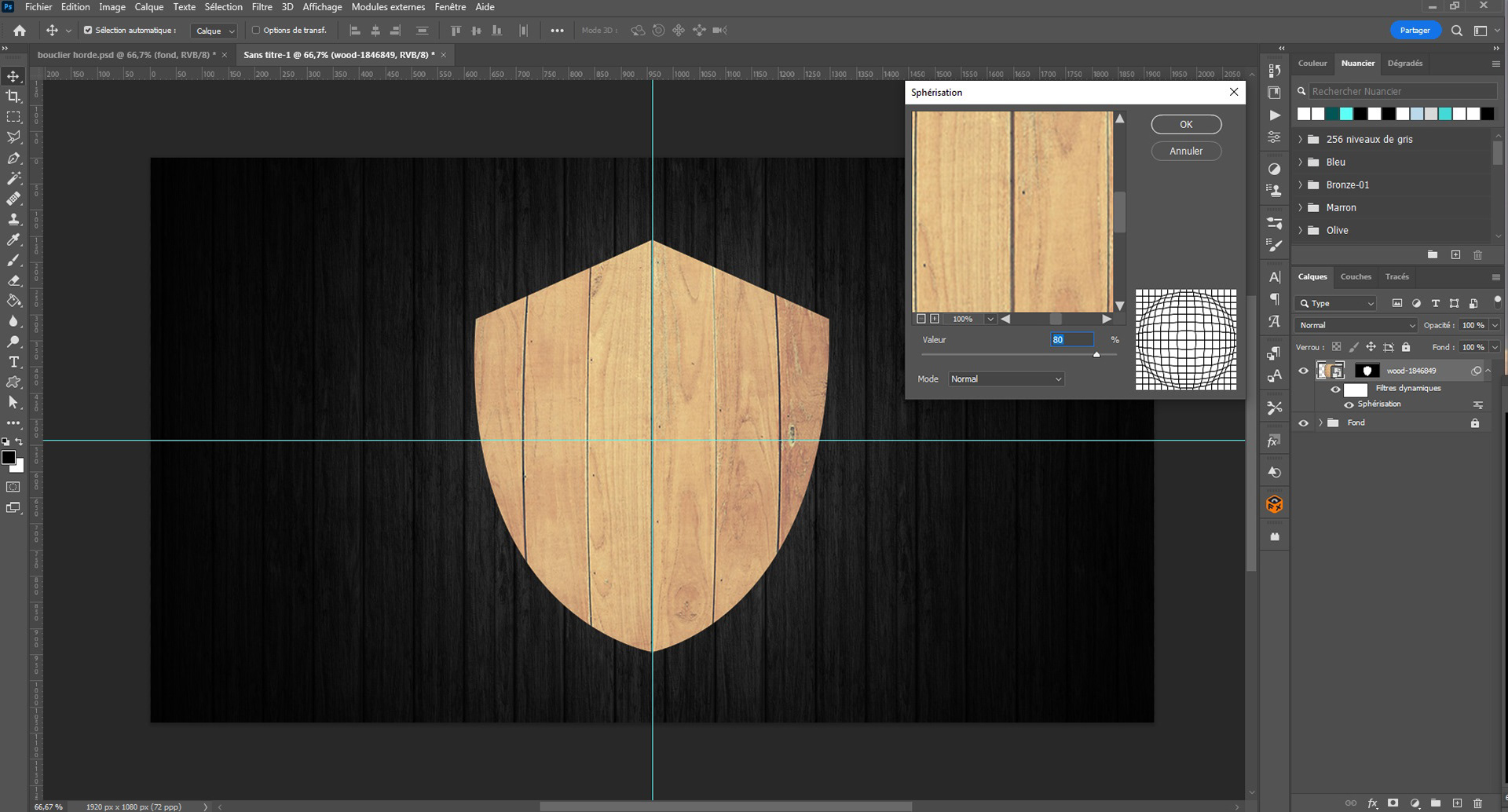This screenshot has width=1508, height=812.
Task: Open the Actions play panel icon
Action: (x=1275, y=115)
